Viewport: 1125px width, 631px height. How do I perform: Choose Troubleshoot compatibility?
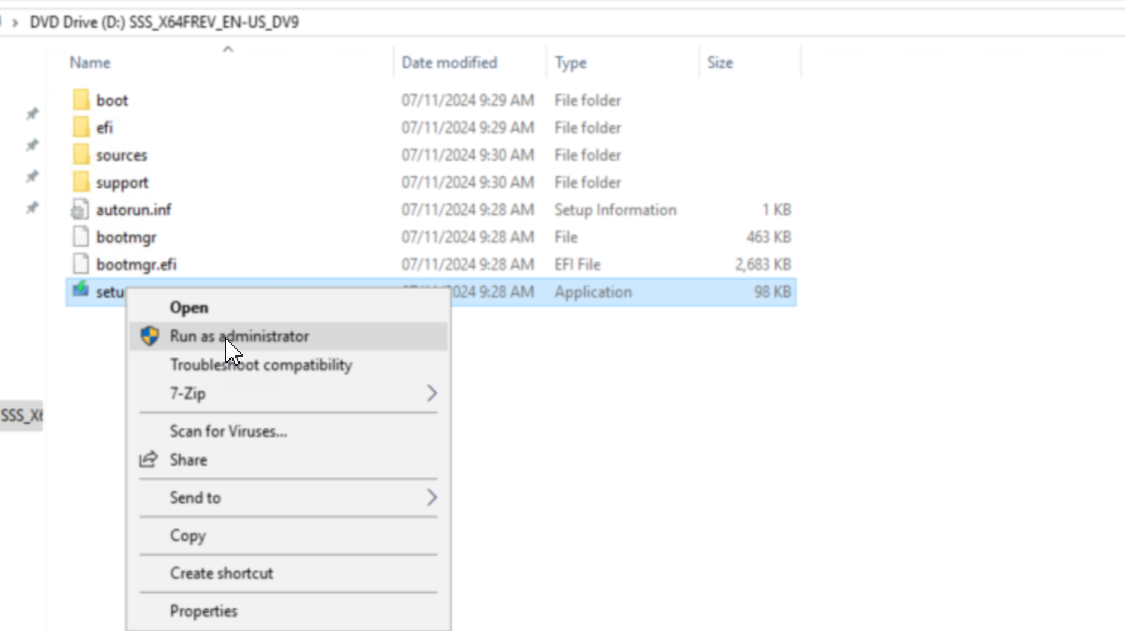point(261,365)
